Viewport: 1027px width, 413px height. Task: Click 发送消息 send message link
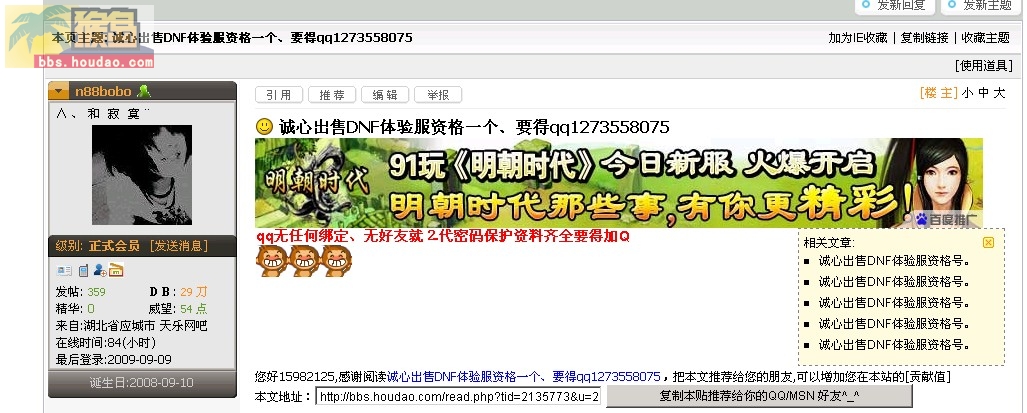click(x=179, y=246)
